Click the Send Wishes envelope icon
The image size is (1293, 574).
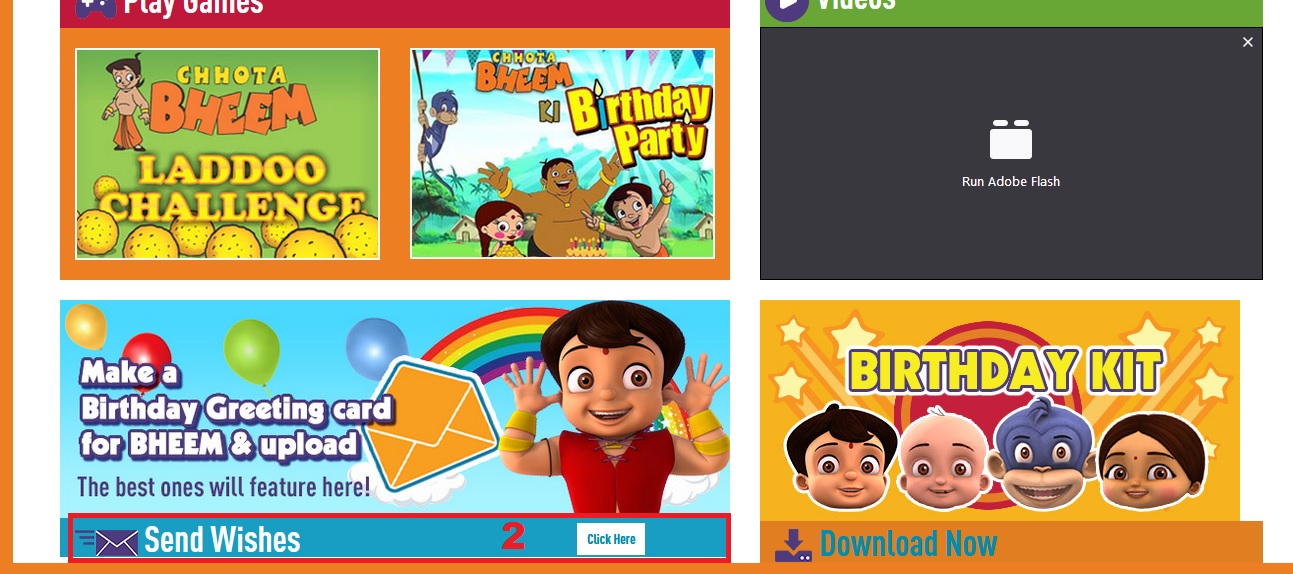[108, 542]
